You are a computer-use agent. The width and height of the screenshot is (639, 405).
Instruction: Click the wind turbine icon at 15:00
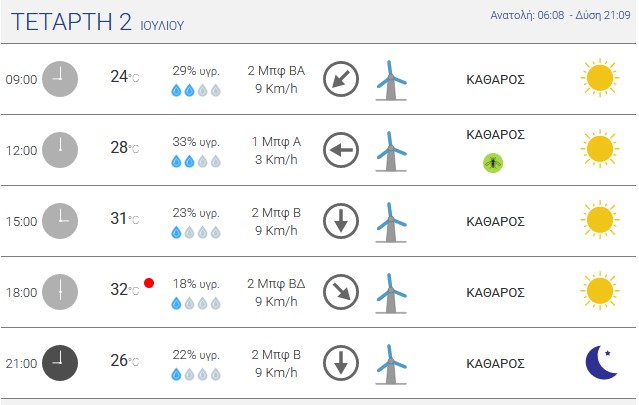pos(391,222)
